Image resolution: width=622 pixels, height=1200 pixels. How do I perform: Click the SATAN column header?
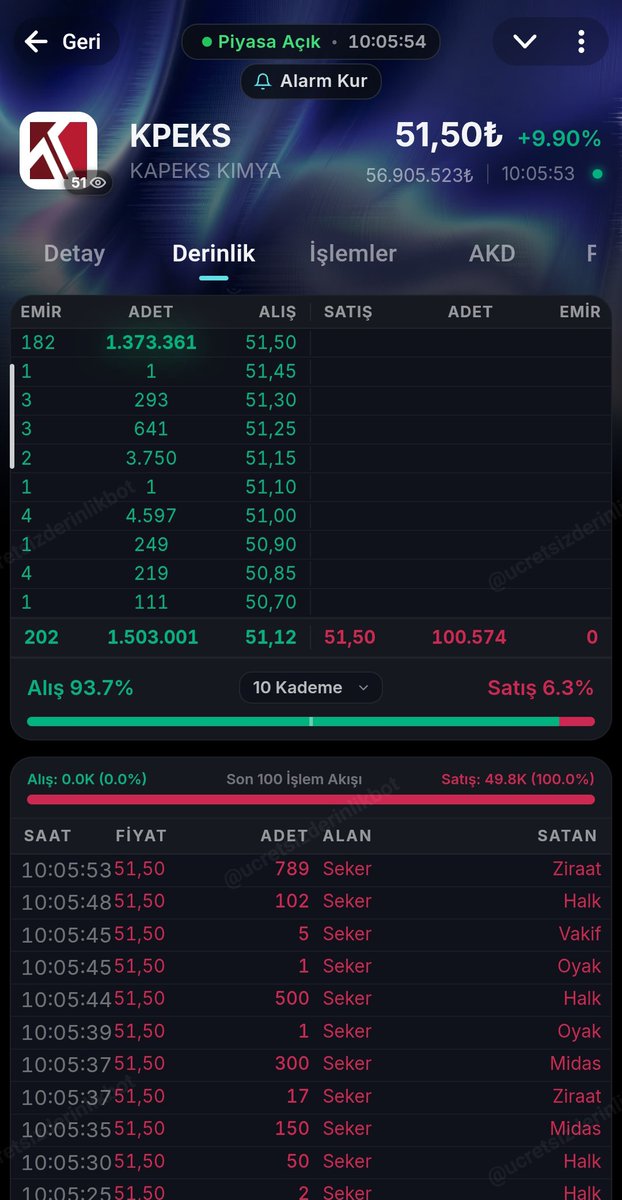[567, 836]
